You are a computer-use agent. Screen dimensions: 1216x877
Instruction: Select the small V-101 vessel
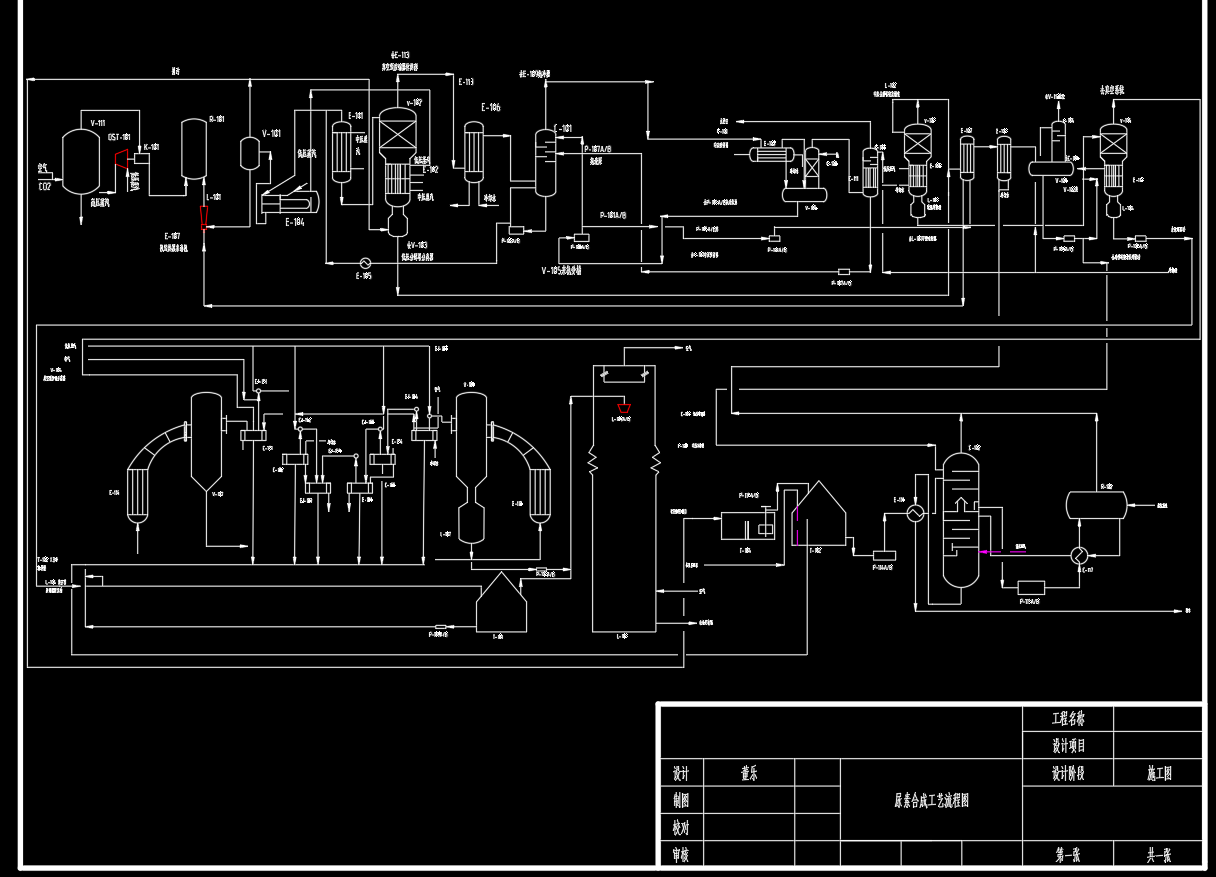[x=250, y=152]
